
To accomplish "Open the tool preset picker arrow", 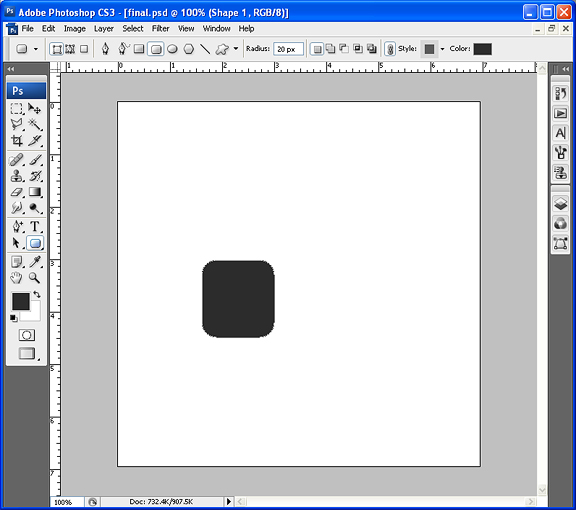I will tap(36, 49).
